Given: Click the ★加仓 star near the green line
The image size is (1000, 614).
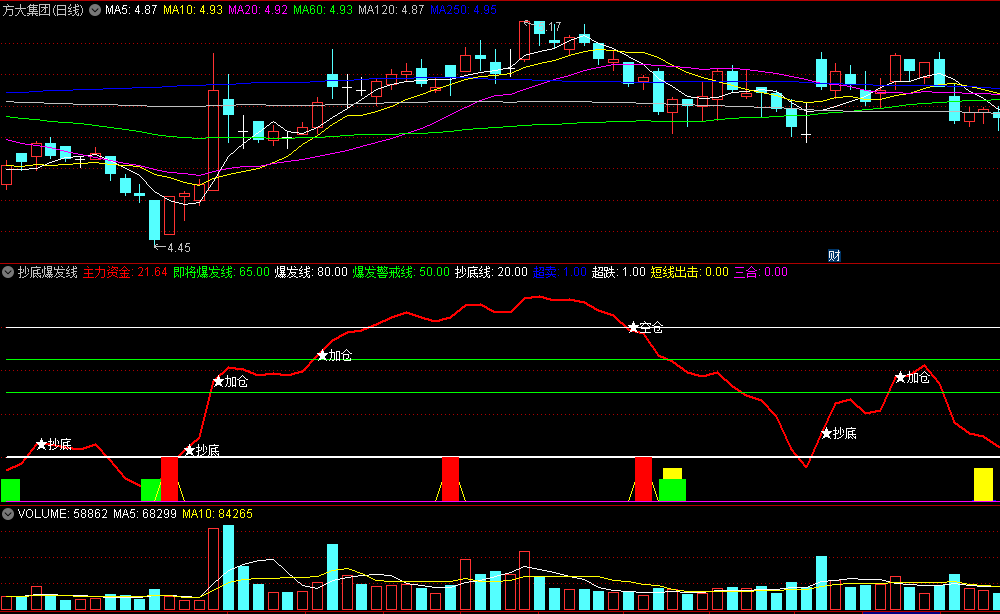Looking at the screenshot, I should point(322,355).
